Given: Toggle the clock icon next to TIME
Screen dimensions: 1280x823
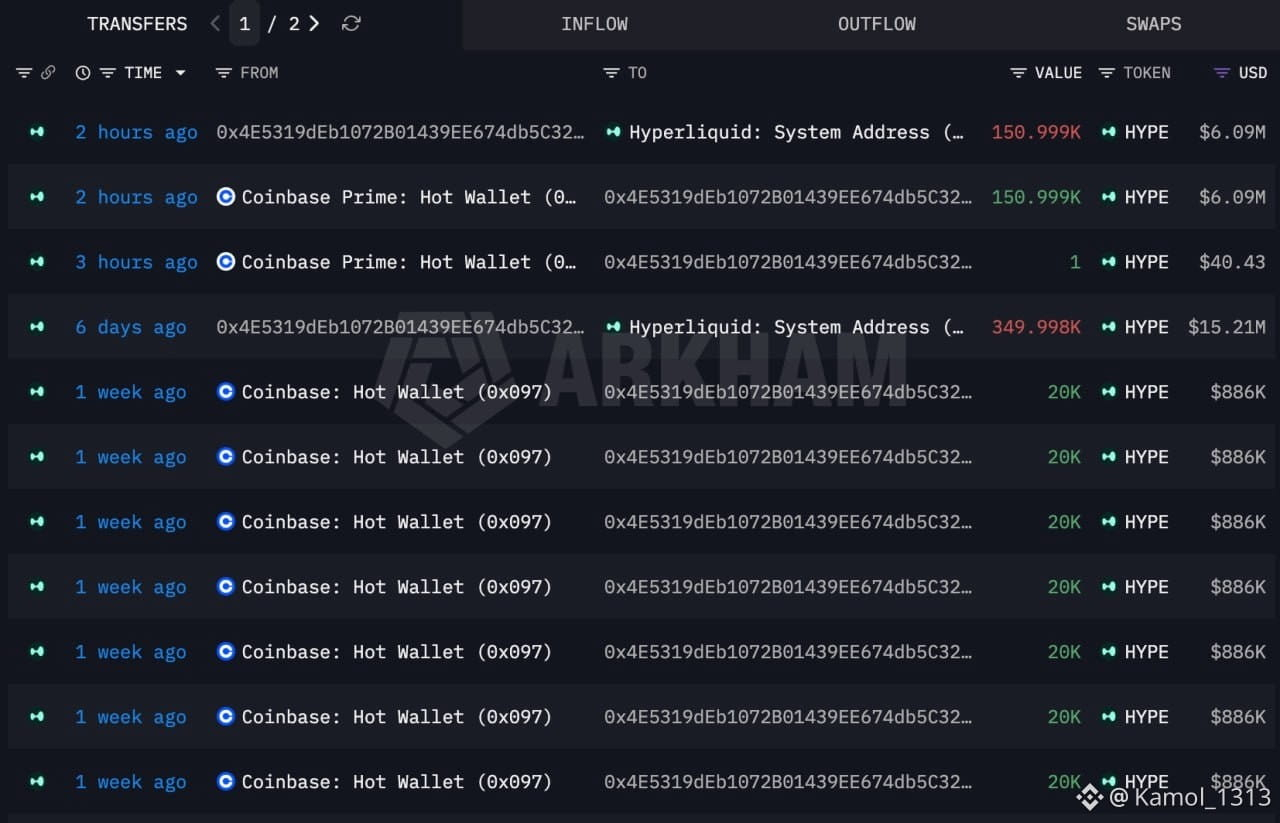Looking at the screenshot, I should click(x=83, y=73).
